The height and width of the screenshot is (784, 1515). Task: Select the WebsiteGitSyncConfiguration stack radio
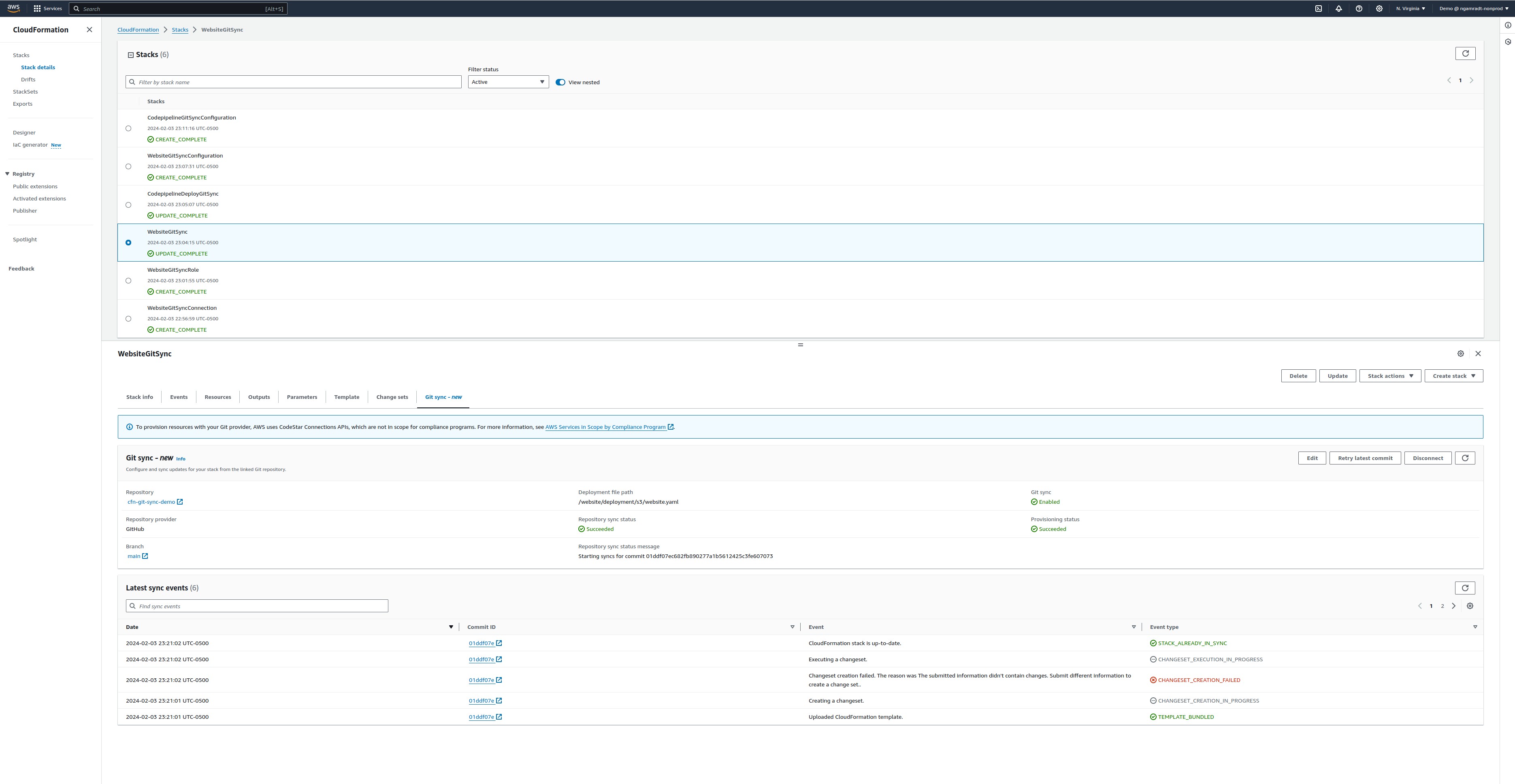click(128, 166)
